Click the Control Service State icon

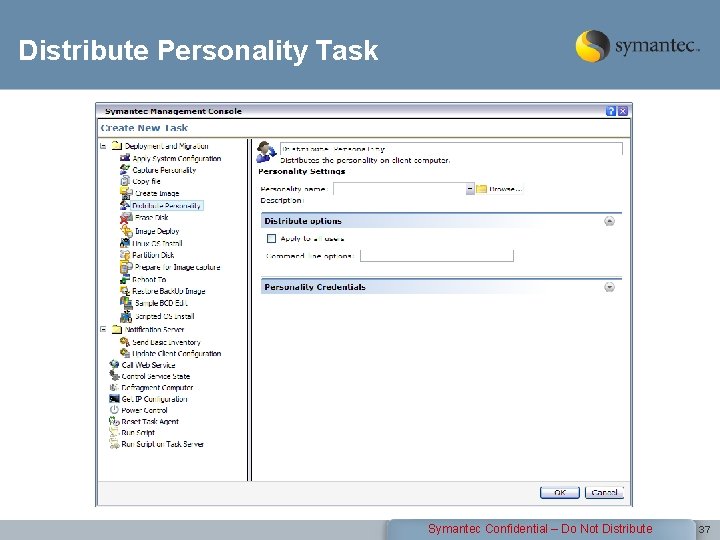(114, 376)
